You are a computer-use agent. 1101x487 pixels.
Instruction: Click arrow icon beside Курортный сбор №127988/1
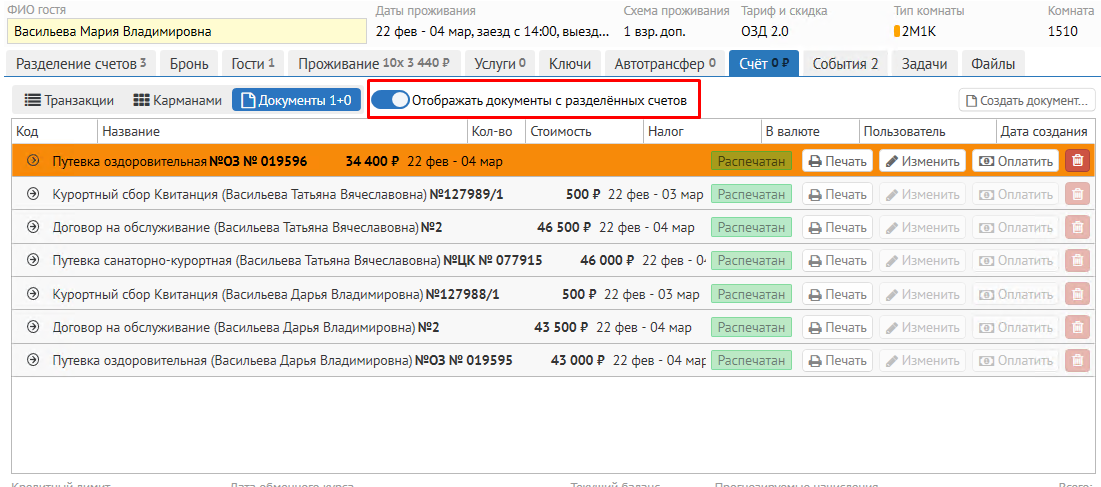point(32,295)
